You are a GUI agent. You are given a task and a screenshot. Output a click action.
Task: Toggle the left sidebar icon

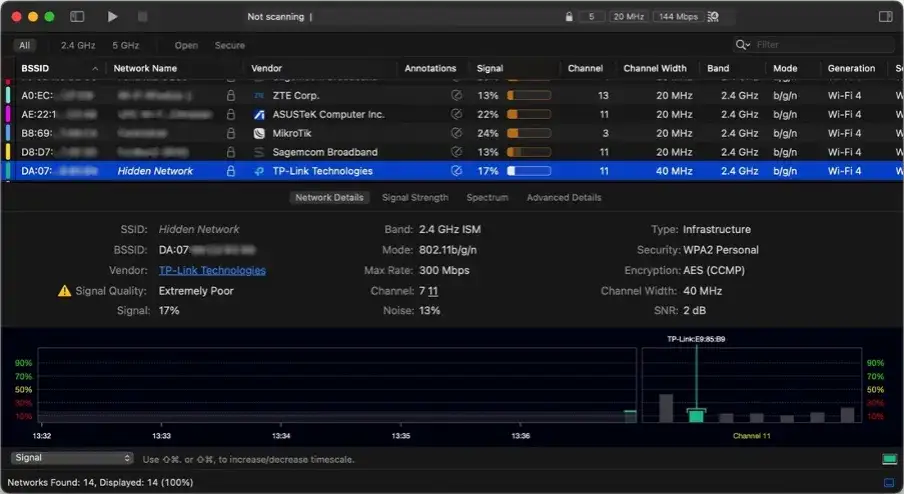tap(78, 17)
